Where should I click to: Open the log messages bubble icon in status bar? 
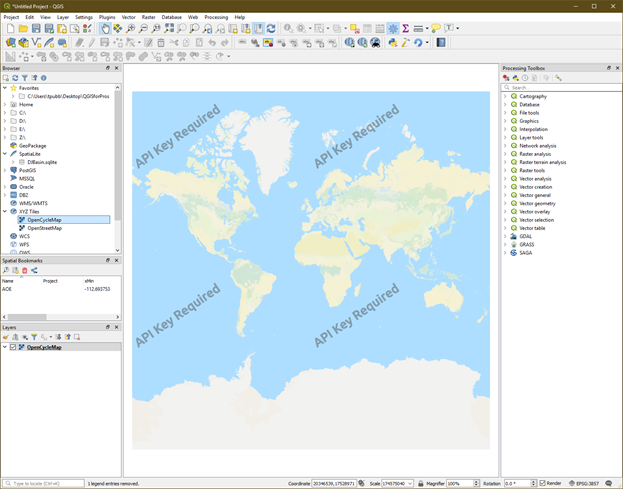609,483
